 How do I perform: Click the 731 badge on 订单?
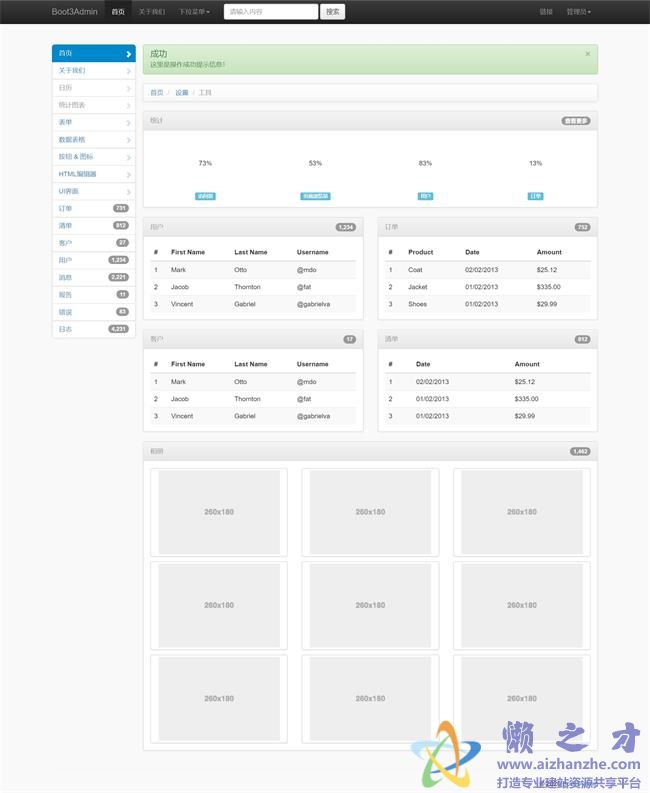coord(120,208)
